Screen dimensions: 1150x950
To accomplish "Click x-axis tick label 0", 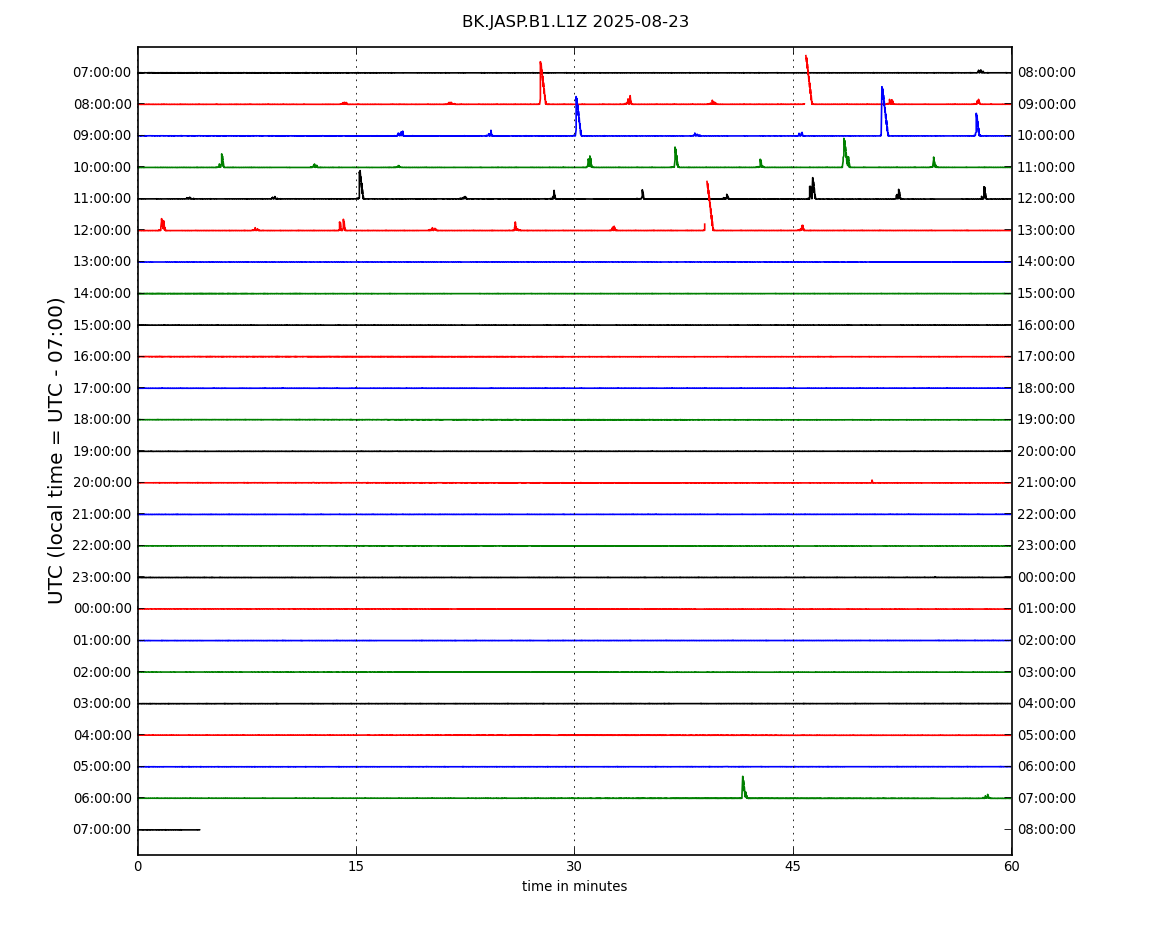I will [138, 866].
